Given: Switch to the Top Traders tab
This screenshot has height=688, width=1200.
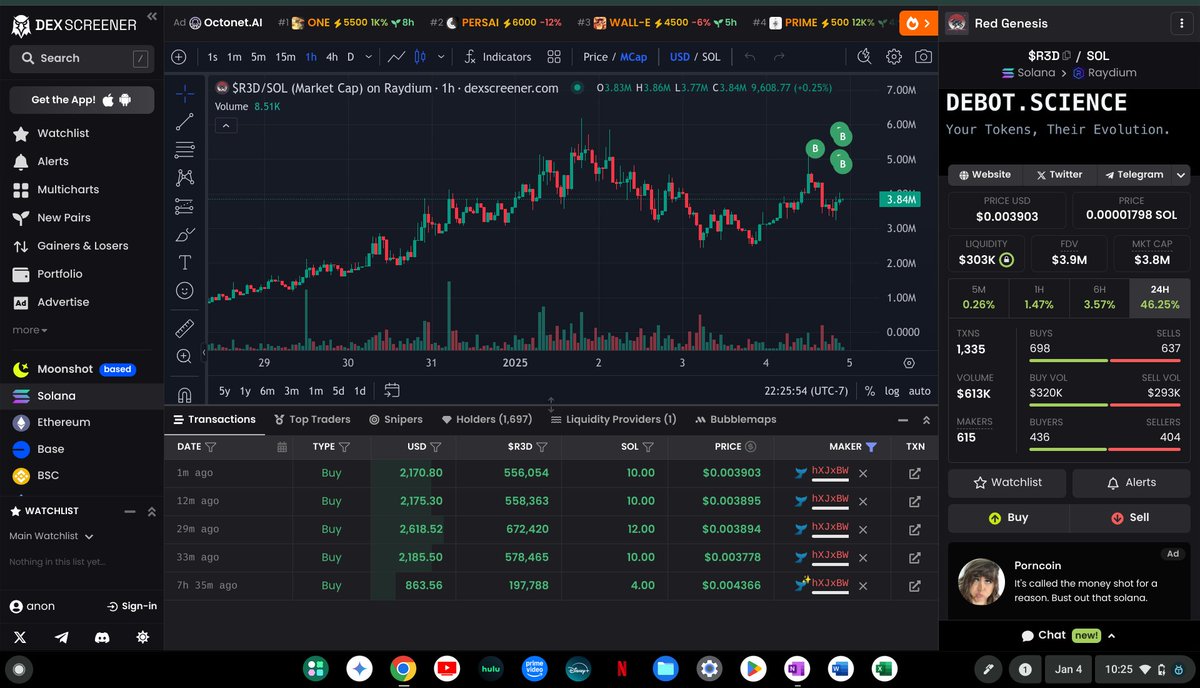Looking at the screenshot, I should [x=311, y=419].
